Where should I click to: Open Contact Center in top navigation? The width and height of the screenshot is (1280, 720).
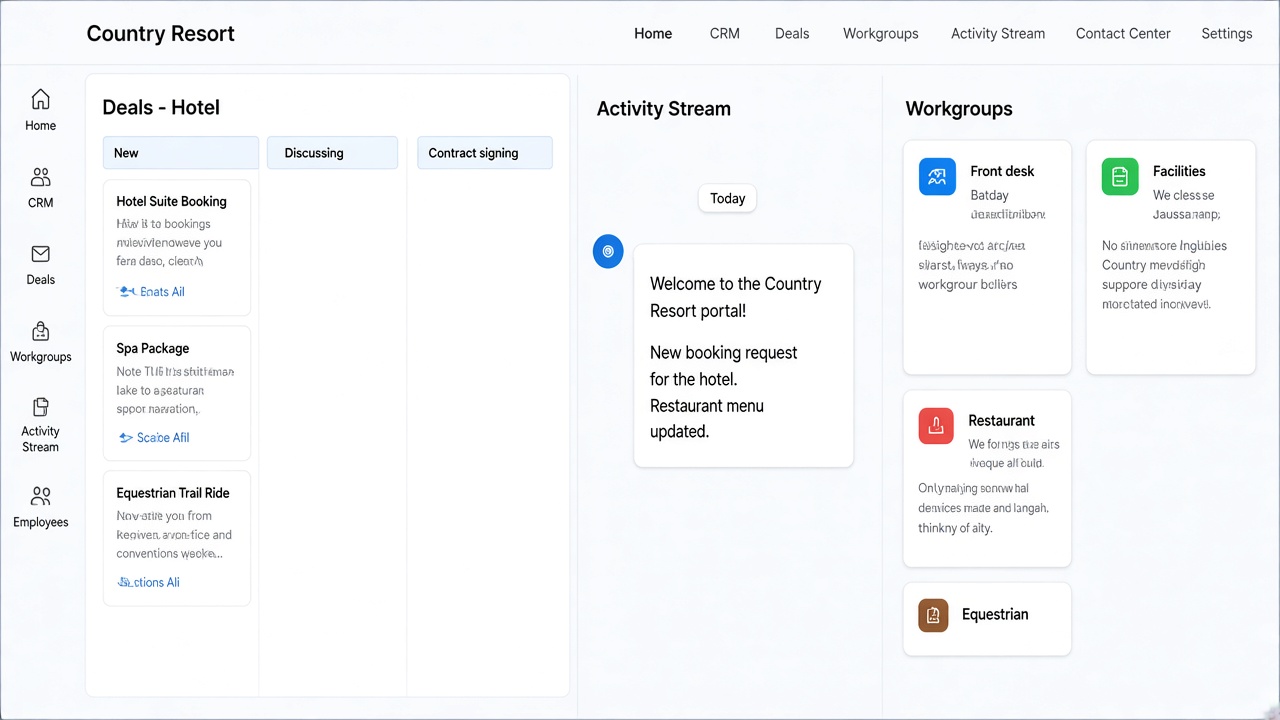[1123, 33]
